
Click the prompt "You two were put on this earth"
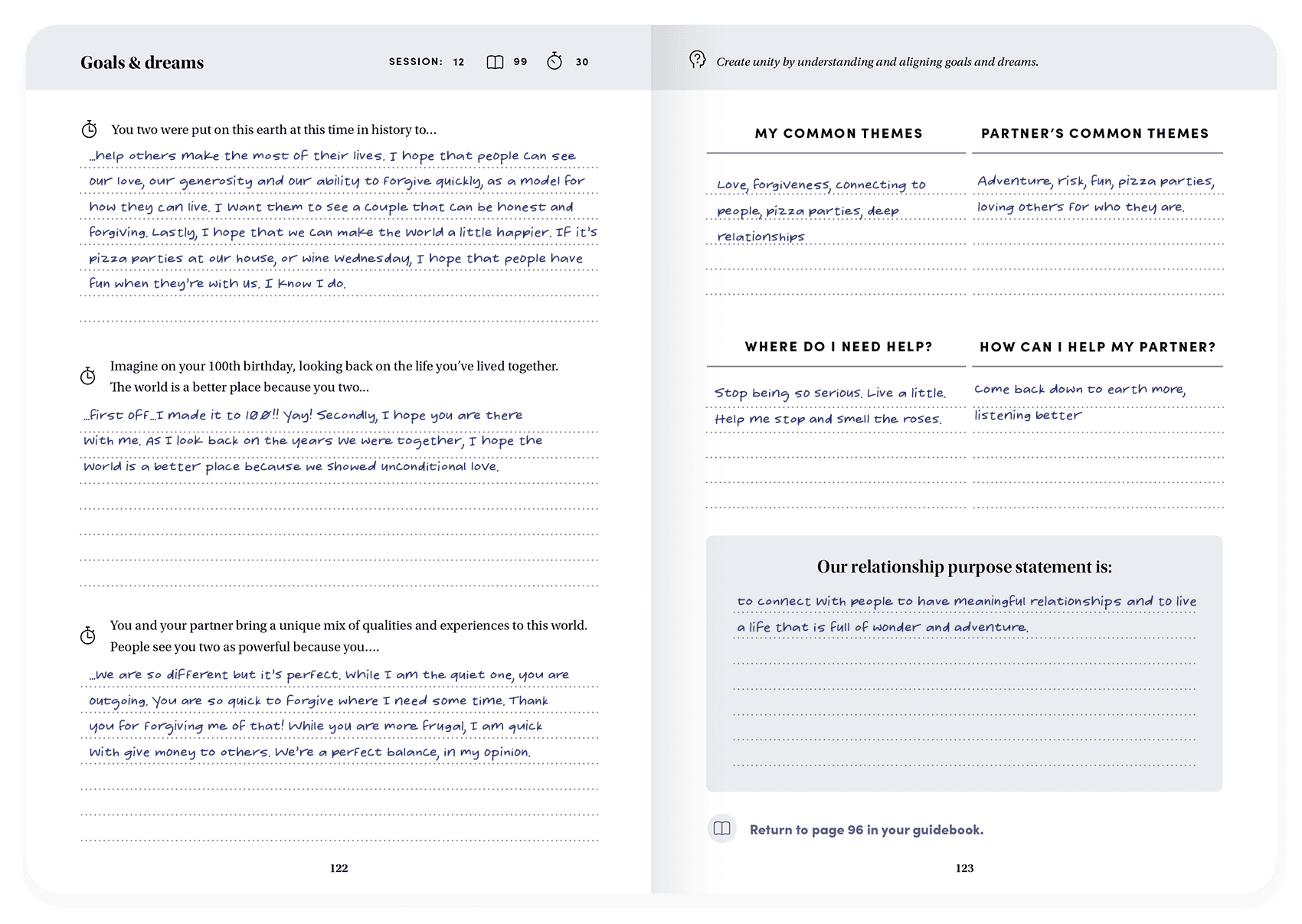(x=274, y=130)
